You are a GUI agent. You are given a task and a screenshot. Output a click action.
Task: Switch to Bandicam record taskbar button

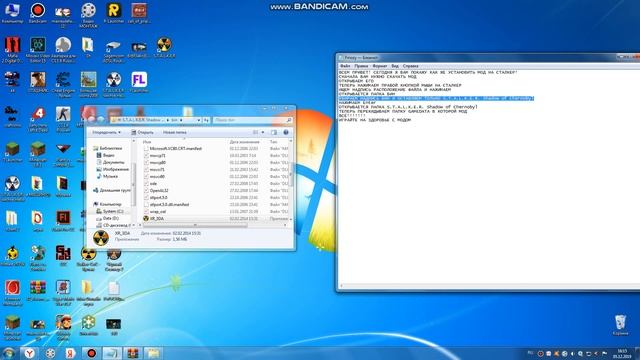tap(91, 353)
